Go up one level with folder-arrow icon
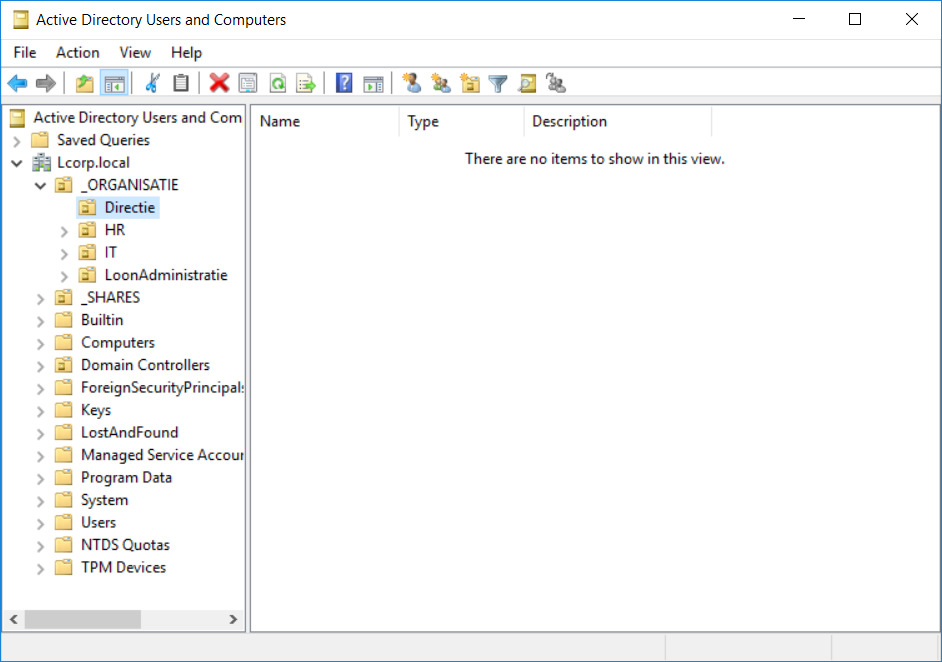 pos(84,83)
